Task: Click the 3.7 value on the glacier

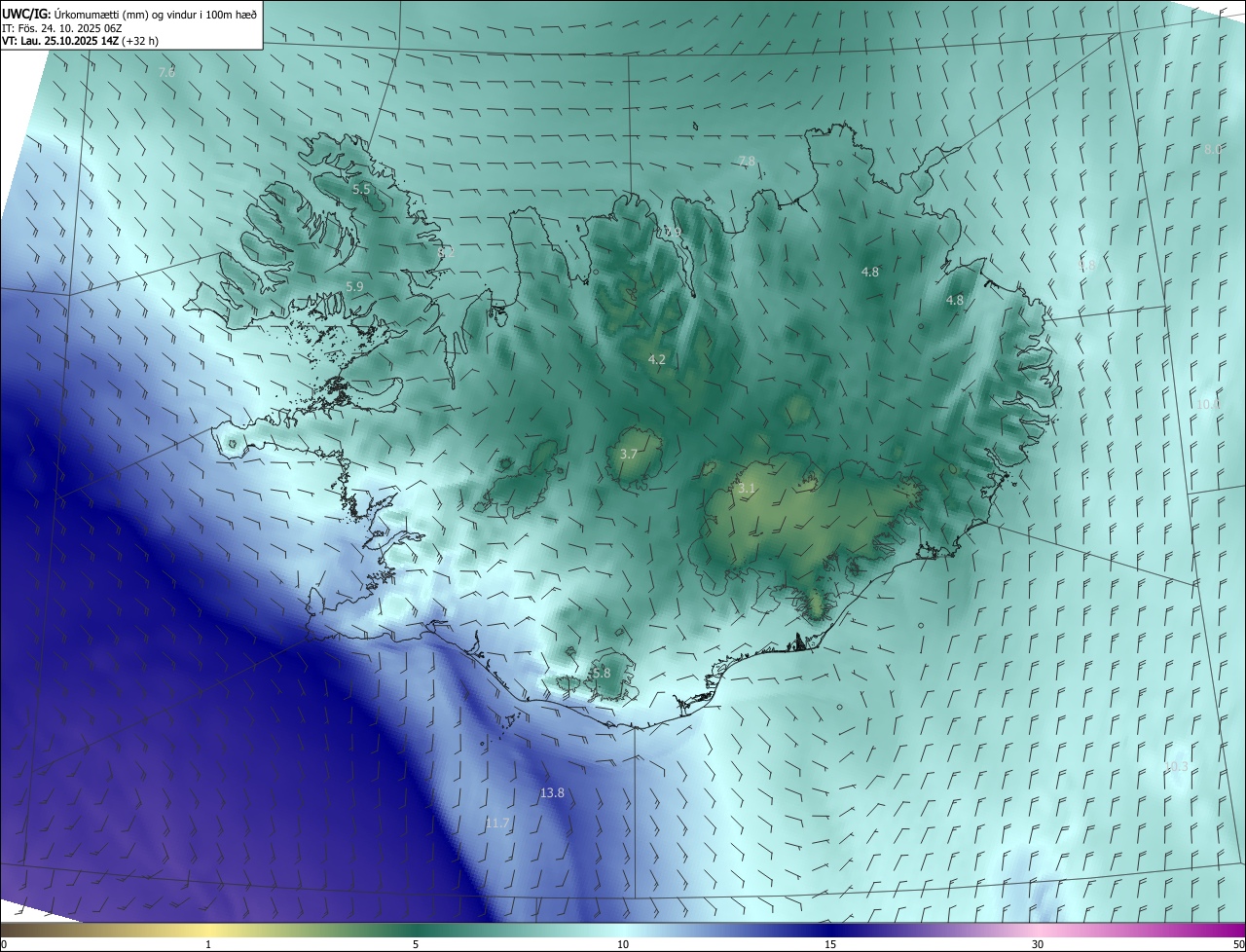Action: coord(629,454)
